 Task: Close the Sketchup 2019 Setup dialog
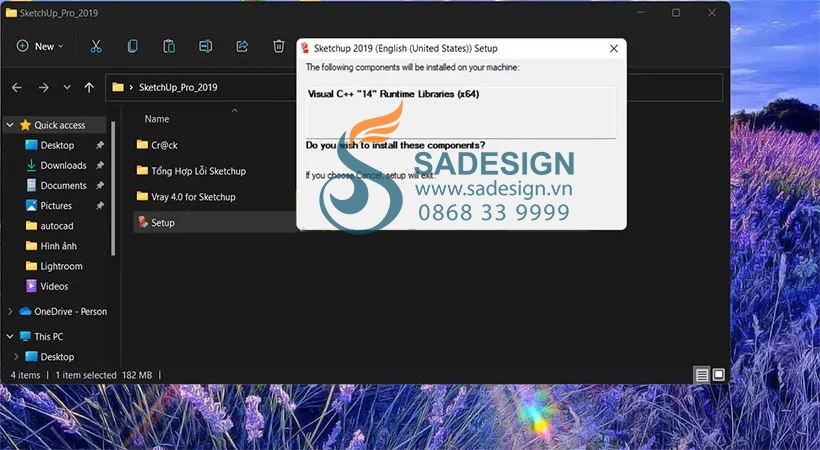[614, 49]
